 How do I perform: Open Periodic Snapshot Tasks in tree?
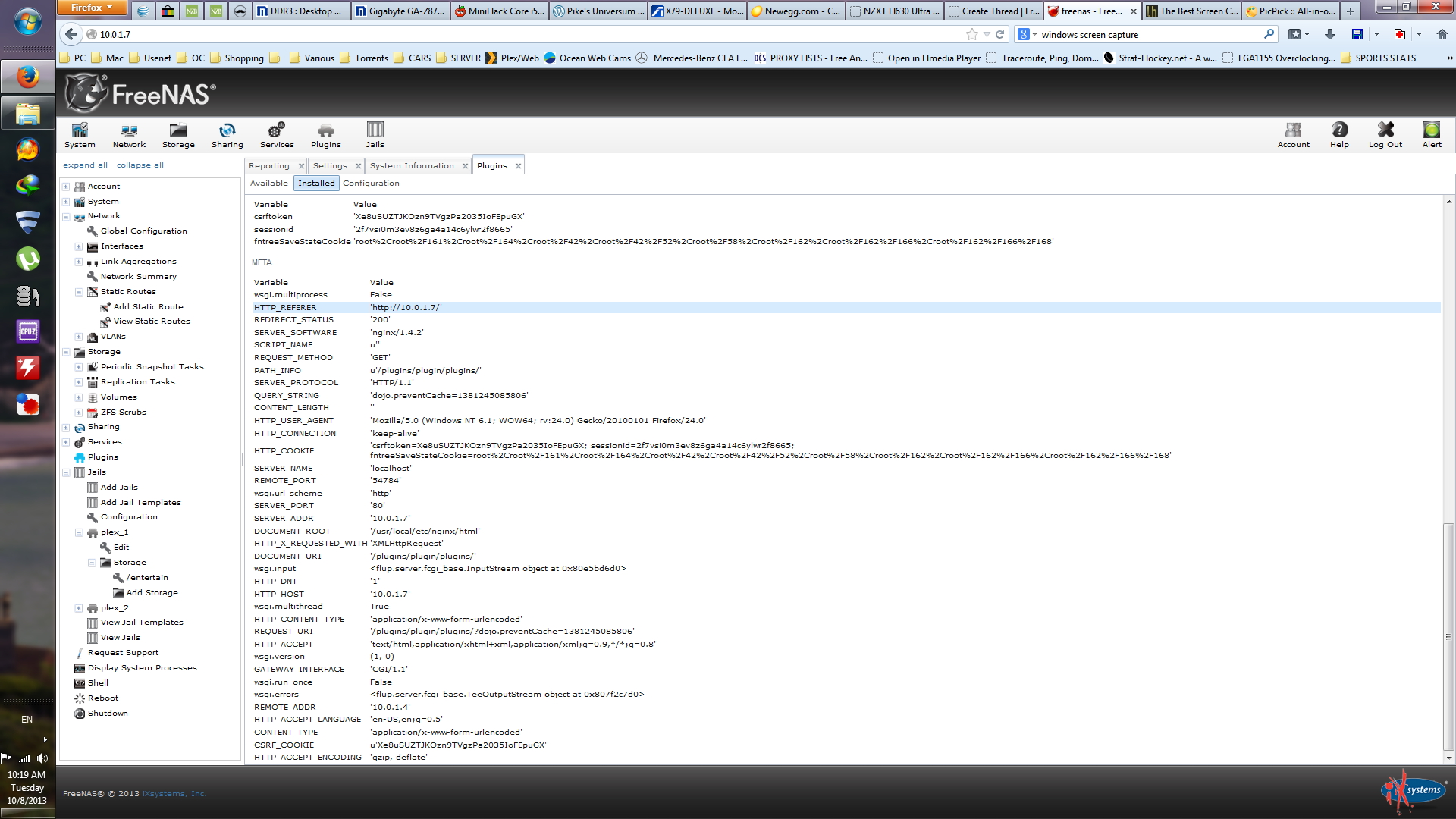pyautogui.click(x=152, y=367)
